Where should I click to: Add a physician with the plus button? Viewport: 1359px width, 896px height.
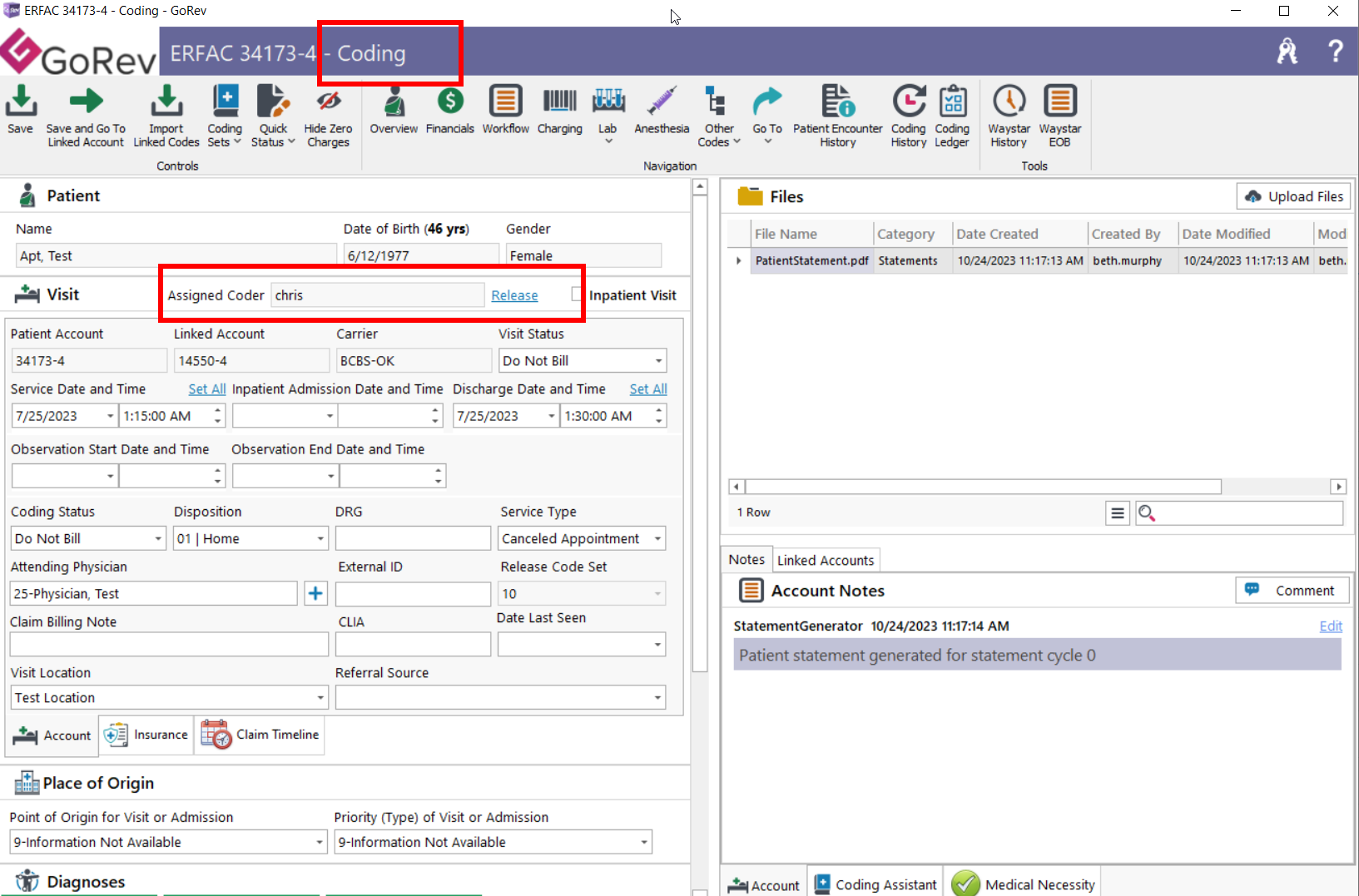[315, 593]
